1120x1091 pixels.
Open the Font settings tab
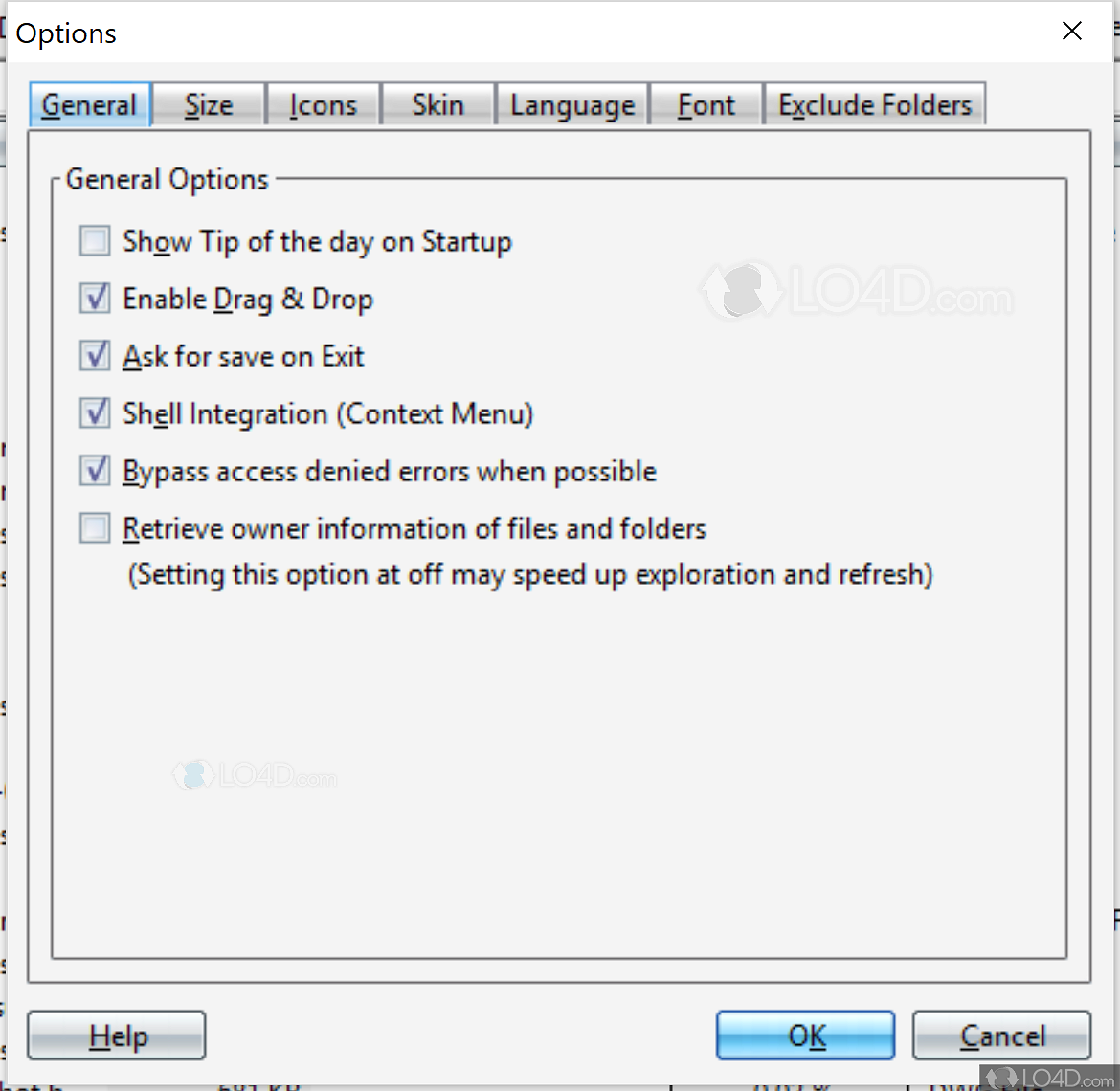pos(705,105)
